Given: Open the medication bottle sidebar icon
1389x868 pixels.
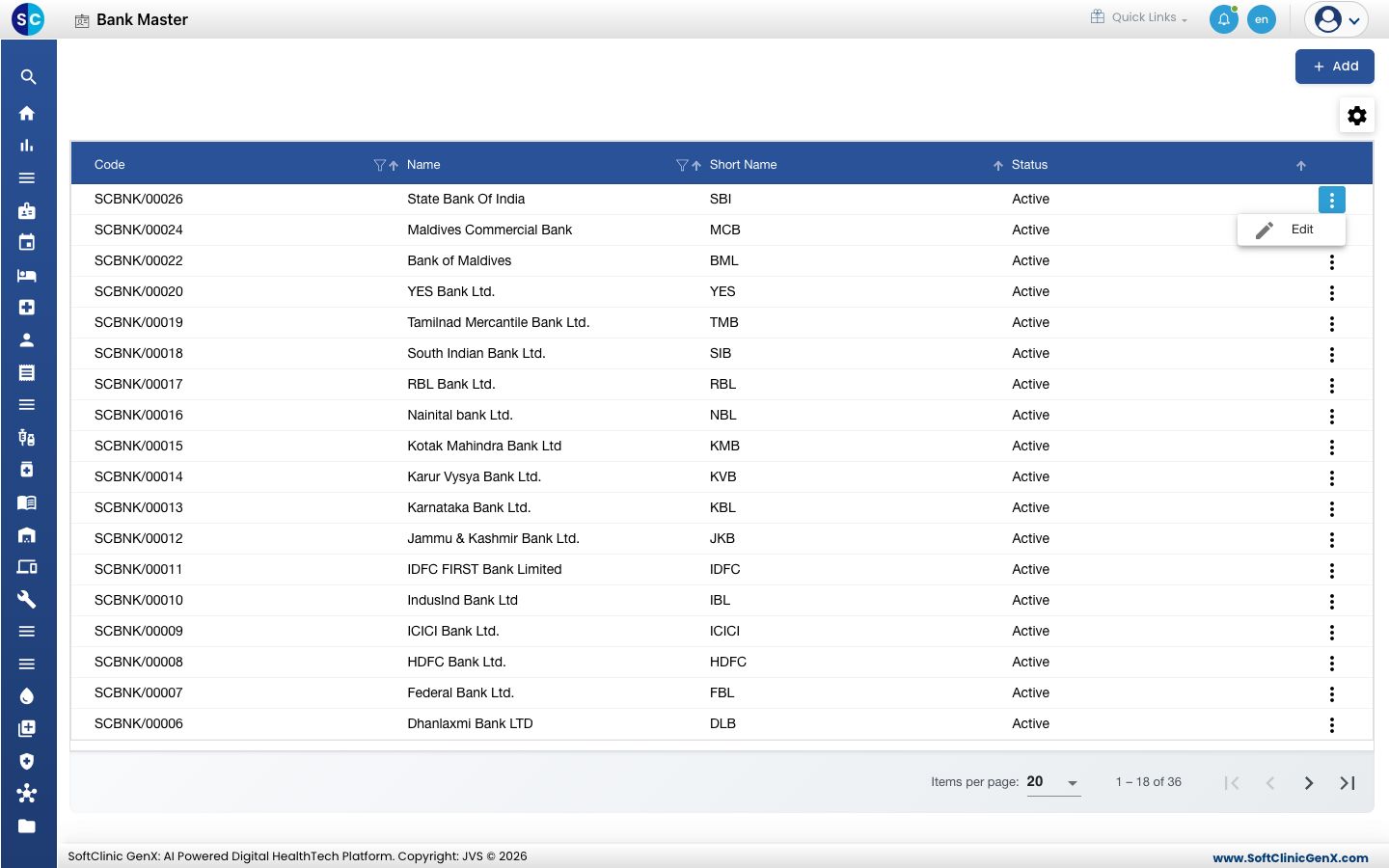Looking at the screenshot, I should coord(27,470).
